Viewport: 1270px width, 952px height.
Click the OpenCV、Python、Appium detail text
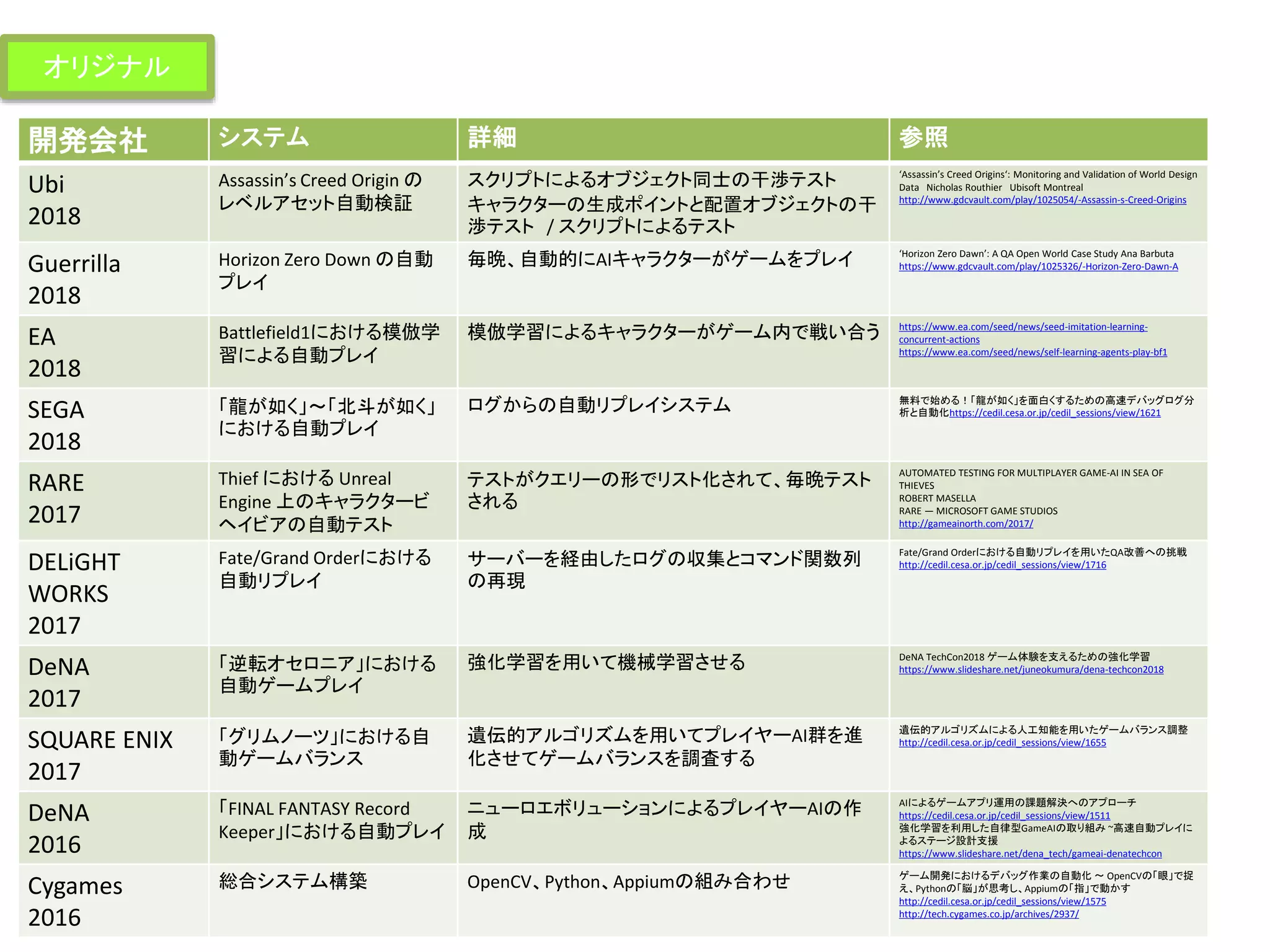[629, 881]
